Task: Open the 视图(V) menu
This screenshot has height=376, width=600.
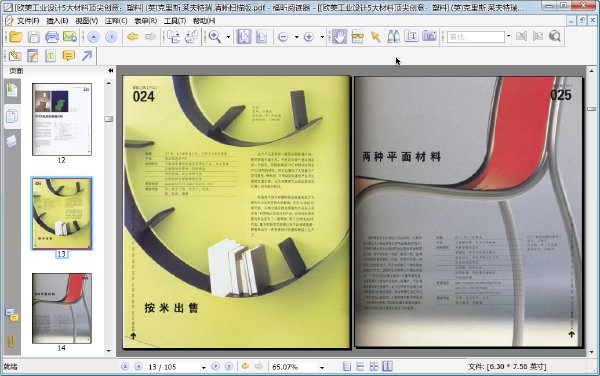Action: 86,21
